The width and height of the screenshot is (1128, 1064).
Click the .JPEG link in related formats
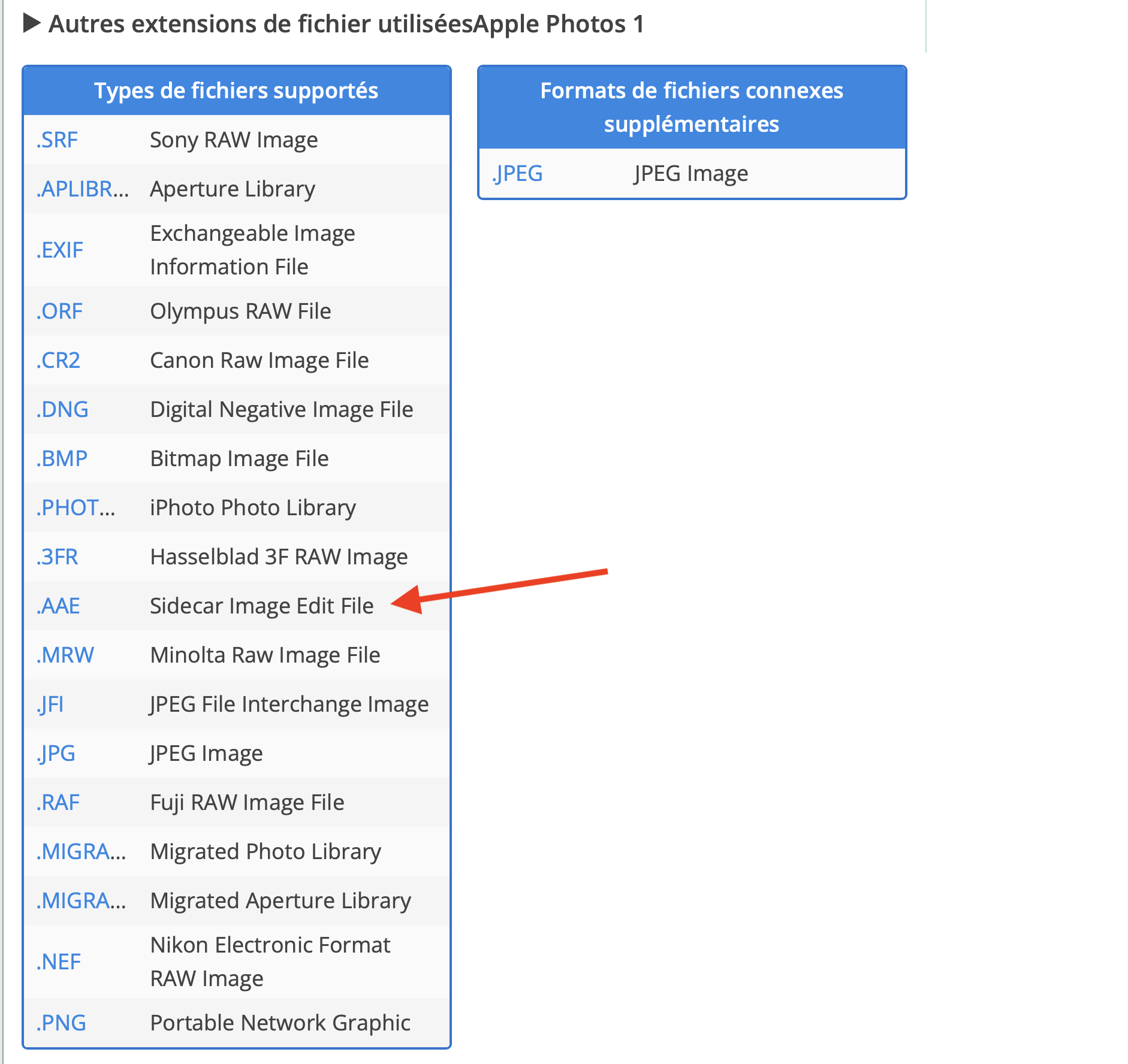tap(517, 174)
